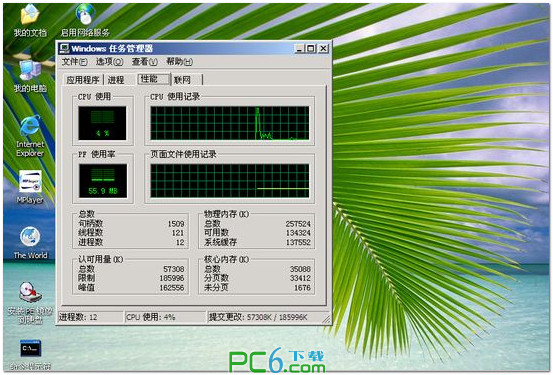Click the CPU 使用记录 history graph
Image resolution: width=553 pixels, height=375 pixels.
tap(230, 123)
